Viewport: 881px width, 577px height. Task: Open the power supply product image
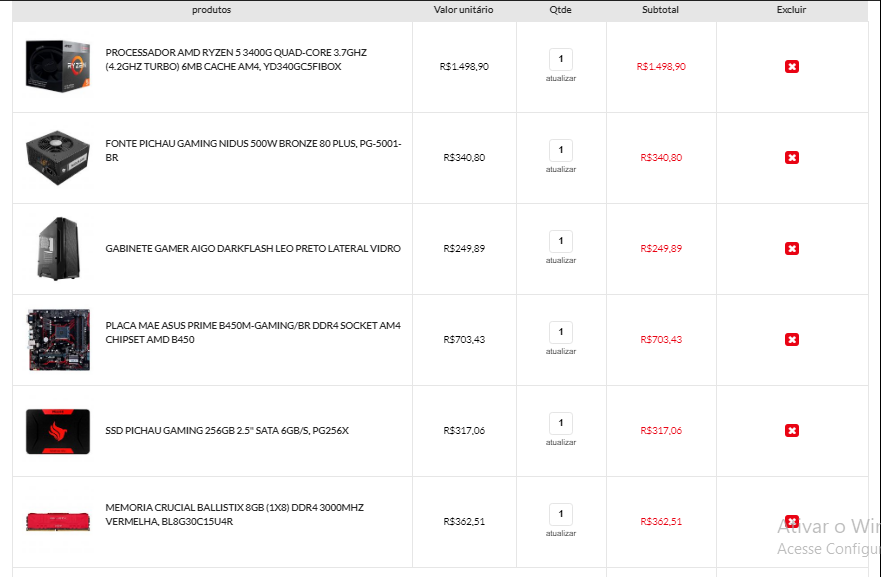[x=58, y=157]
